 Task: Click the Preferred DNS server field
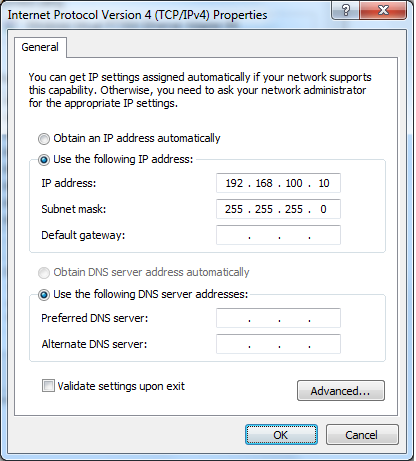[x=278, y=318]
